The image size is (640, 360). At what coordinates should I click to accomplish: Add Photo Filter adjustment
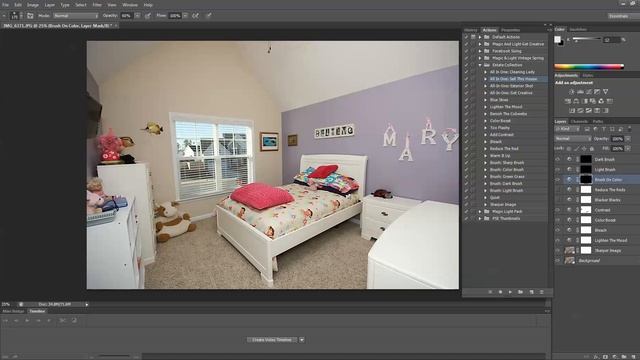click(x=593, y=101)
